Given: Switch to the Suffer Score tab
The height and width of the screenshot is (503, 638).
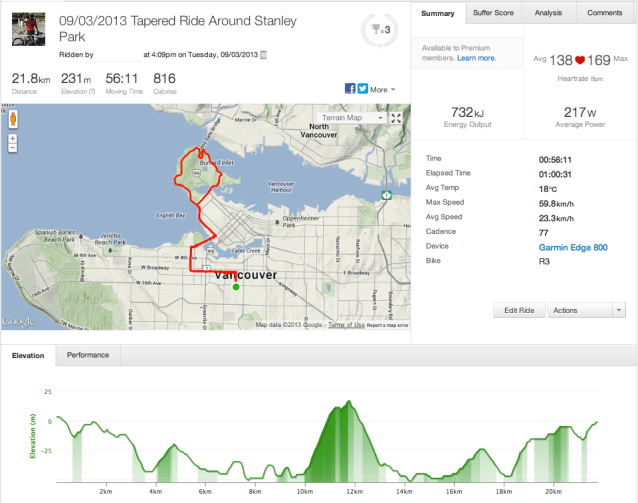Looking at the screenshot, I should tap(490, 13).
